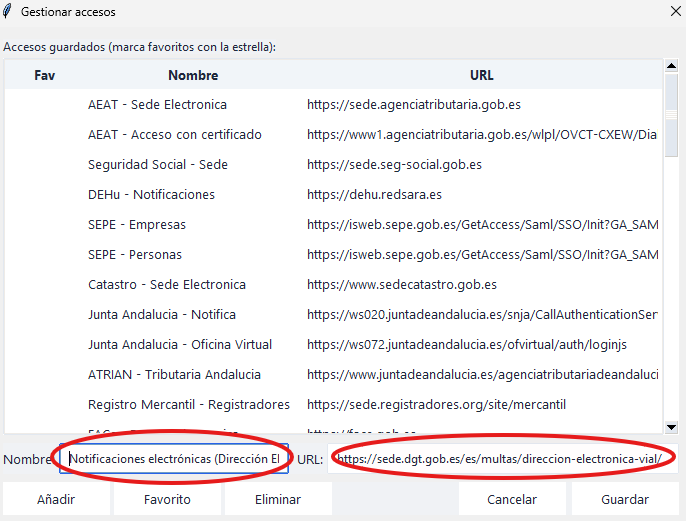The height and width of the screenshot is (521, 686).
Task: Click URL ws072.juntadeandalucia.es ofvirtual loginjs
Action: (x=467, y=344)
